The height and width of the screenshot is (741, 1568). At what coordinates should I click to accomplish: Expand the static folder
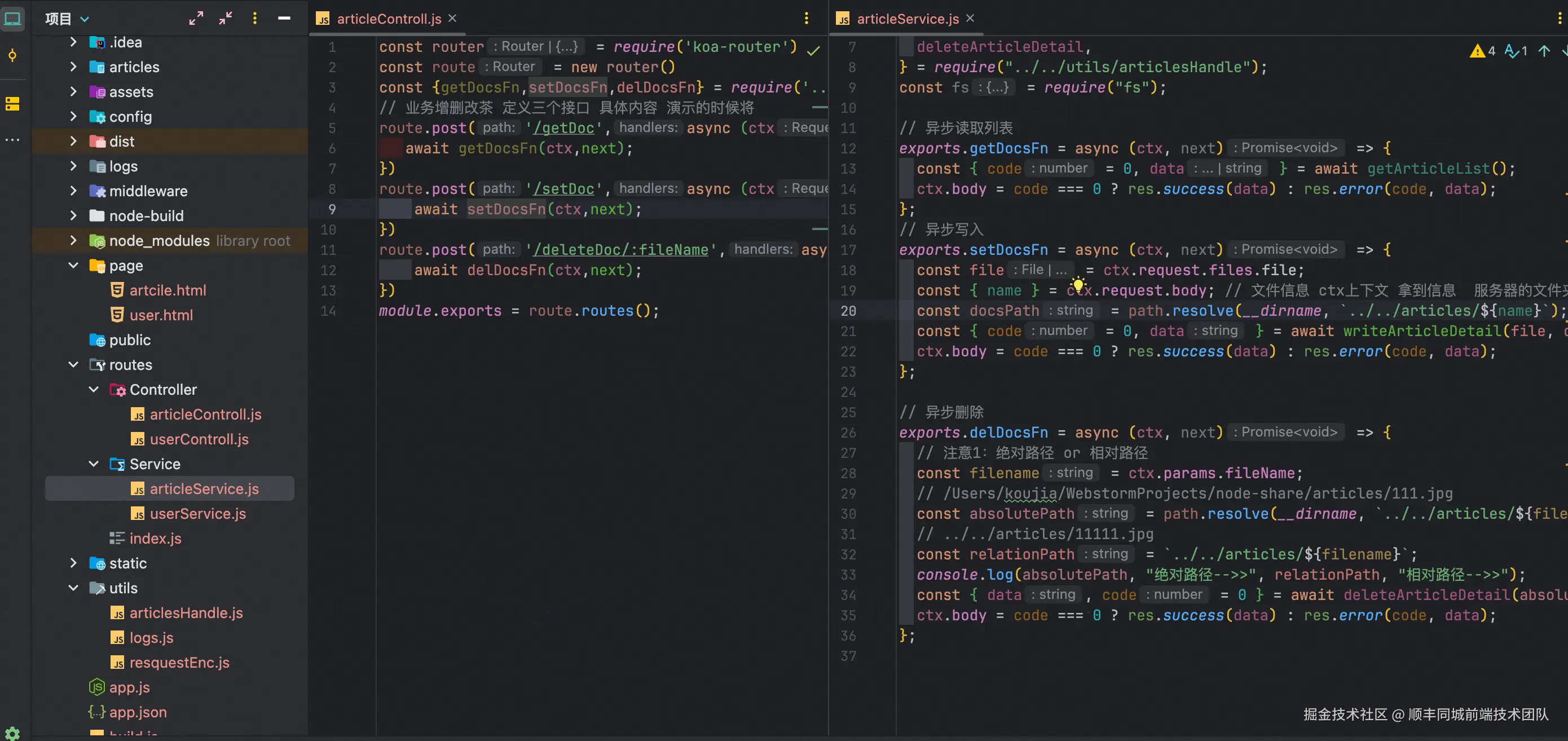point(73,563)
